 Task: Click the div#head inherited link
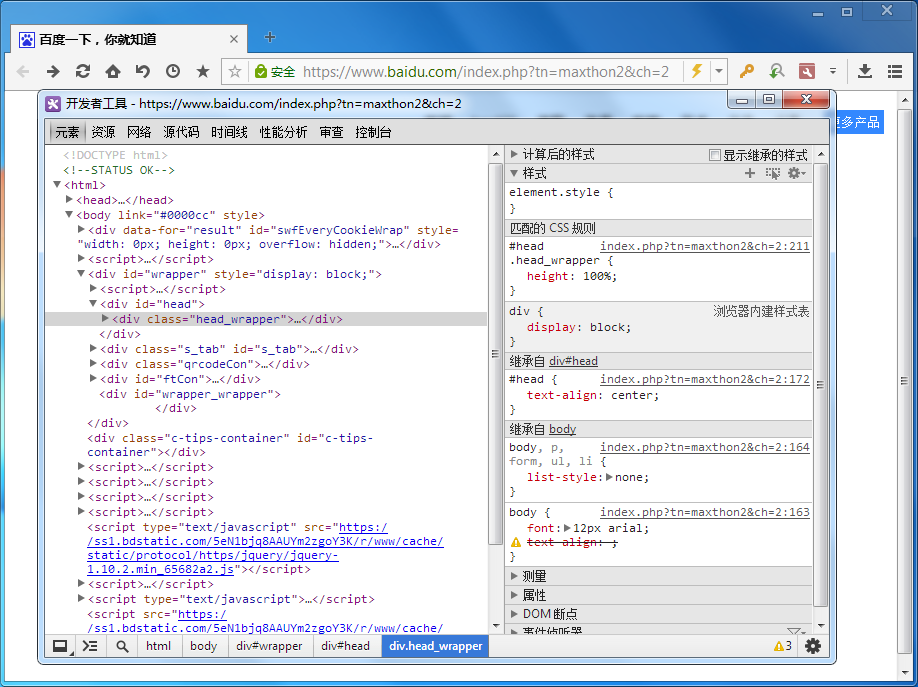click(x=573, y=361)
